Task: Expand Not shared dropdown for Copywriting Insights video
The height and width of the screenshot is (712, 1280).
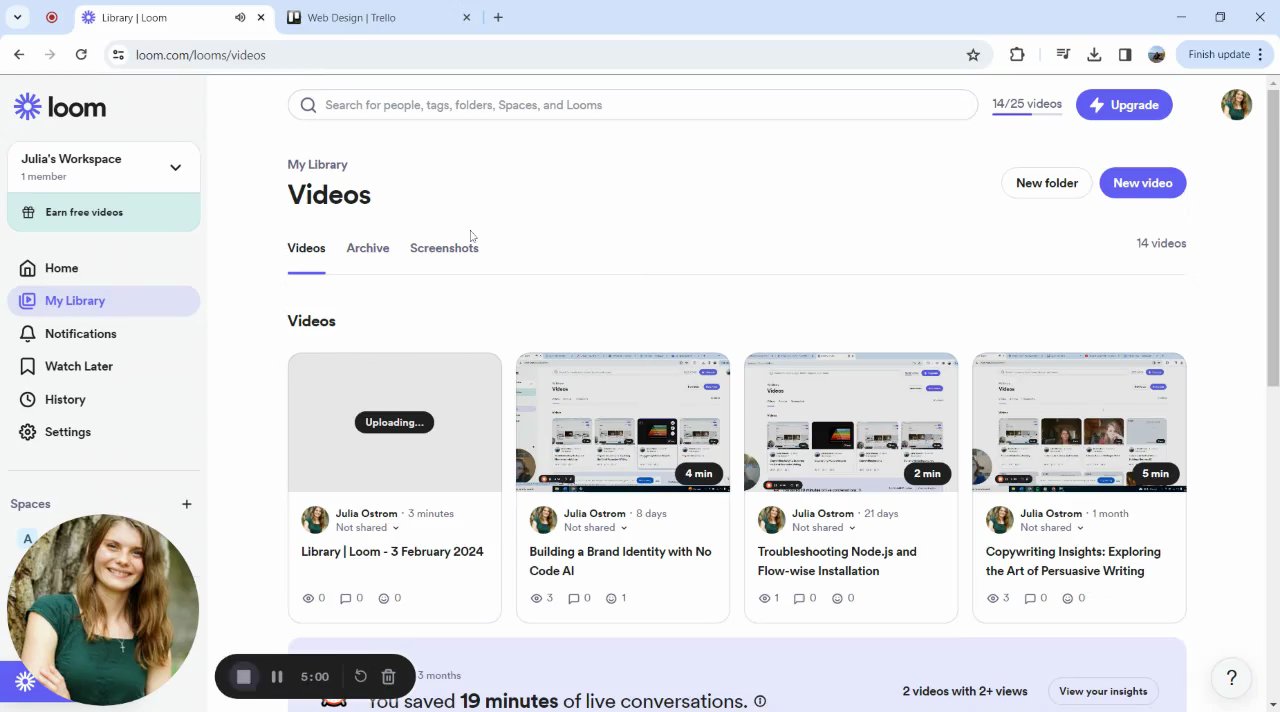Action: pyautogui.click(x=1051, y=528)
